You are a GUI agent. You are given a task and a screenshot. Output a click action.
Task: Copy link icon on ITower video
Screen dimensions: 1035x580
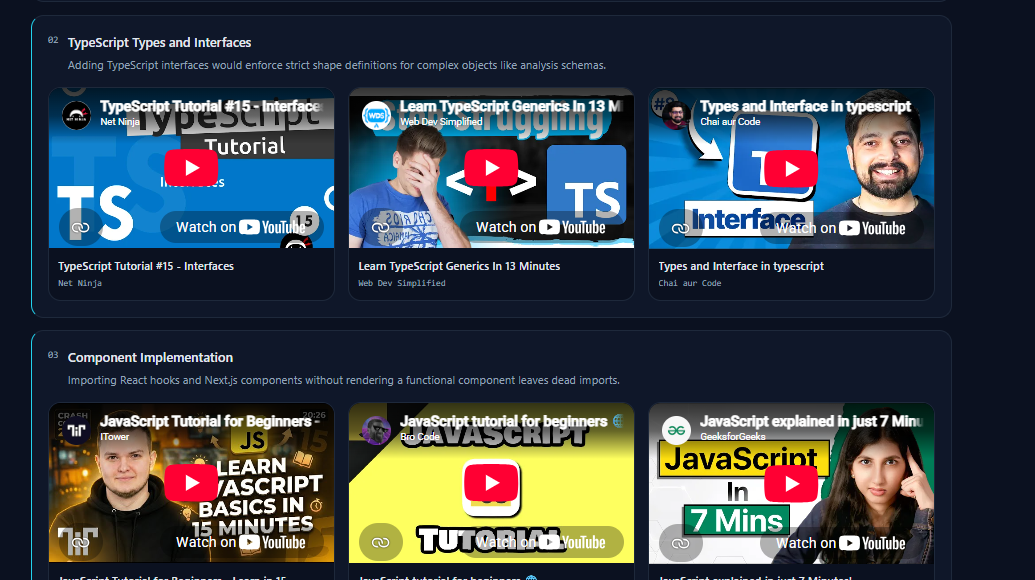(81, 543)
